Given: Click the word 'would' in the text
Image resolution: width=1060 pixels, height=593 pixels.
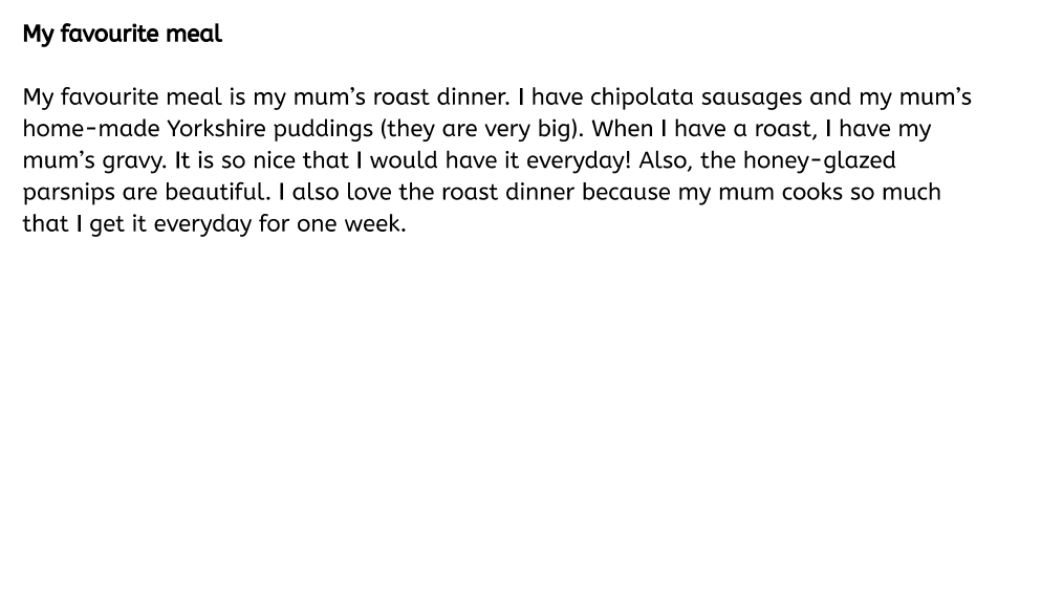Looking at the screenshot, I should [x=404, y=160].
